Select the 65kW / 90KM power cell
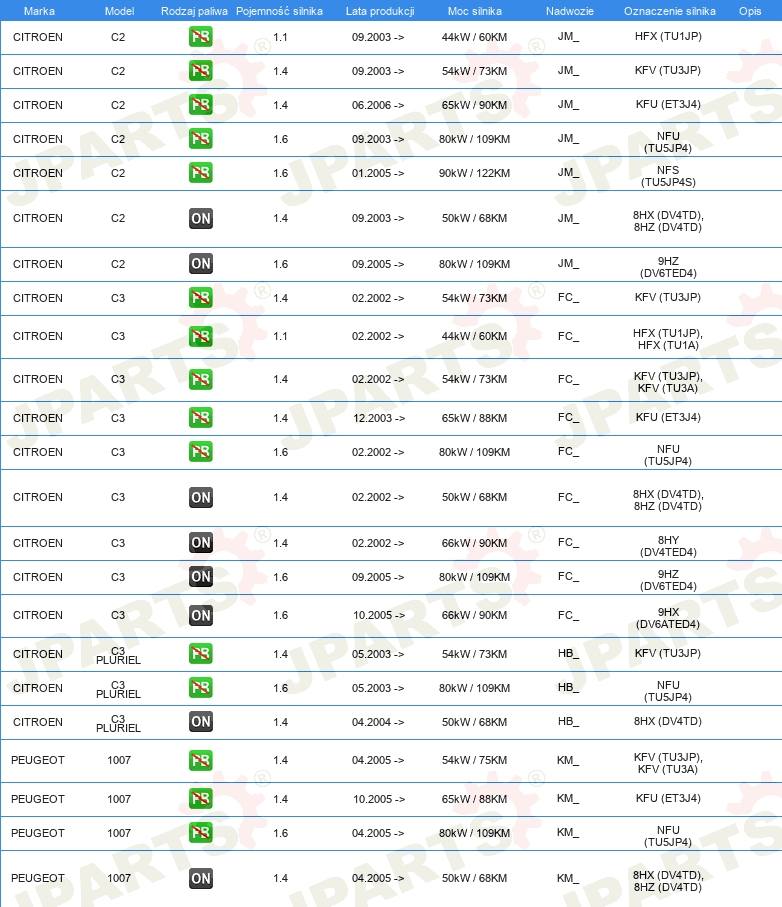 (x=474, y=105)
